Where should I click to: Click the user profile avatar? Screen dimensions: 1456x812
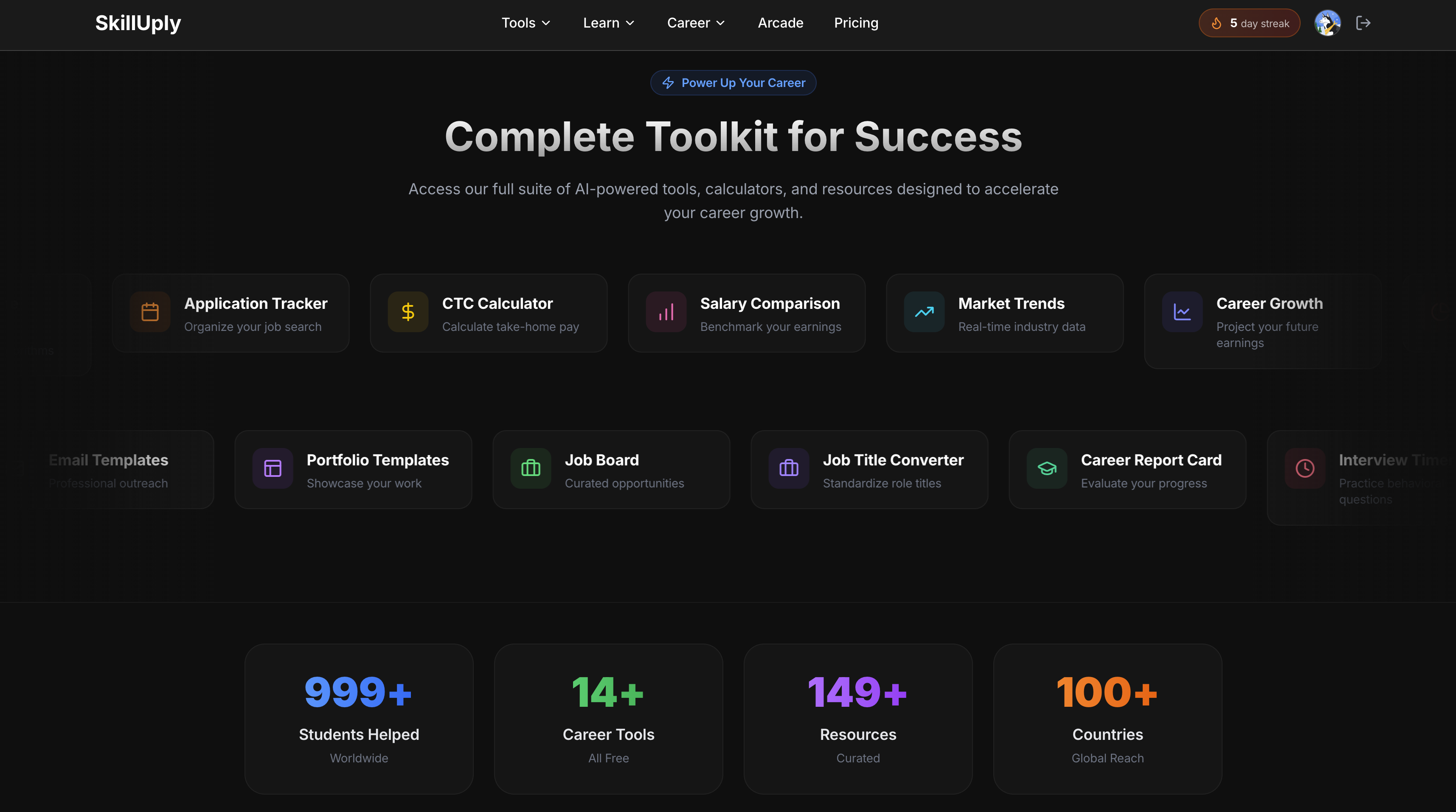click(x=1327, y=22)
